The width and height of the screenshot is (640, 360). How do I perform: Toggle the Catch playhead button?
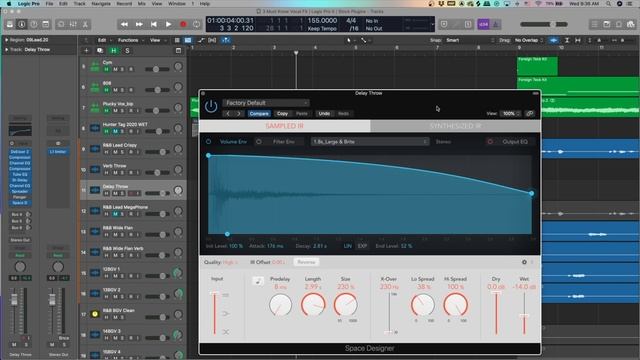tap(225, 40)
